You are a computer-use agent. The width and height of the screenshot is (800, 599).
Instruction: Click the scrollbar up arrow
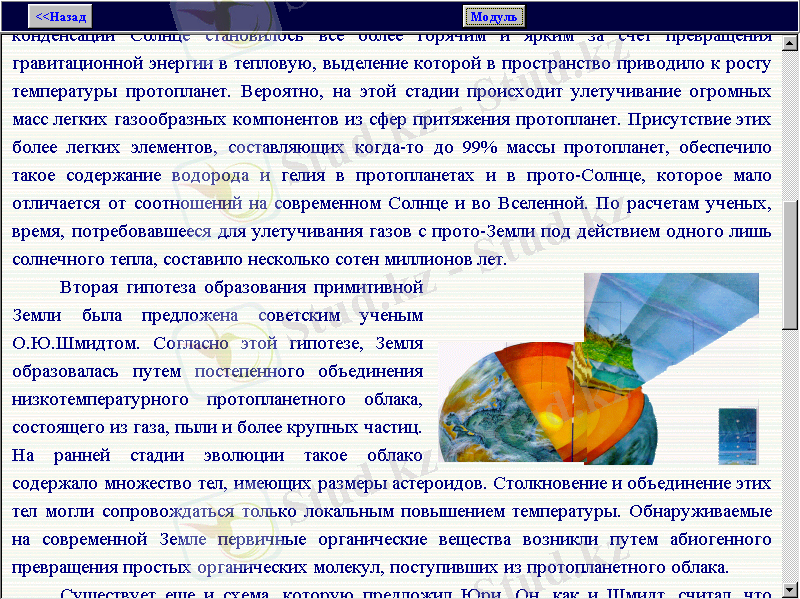[790, 43]
